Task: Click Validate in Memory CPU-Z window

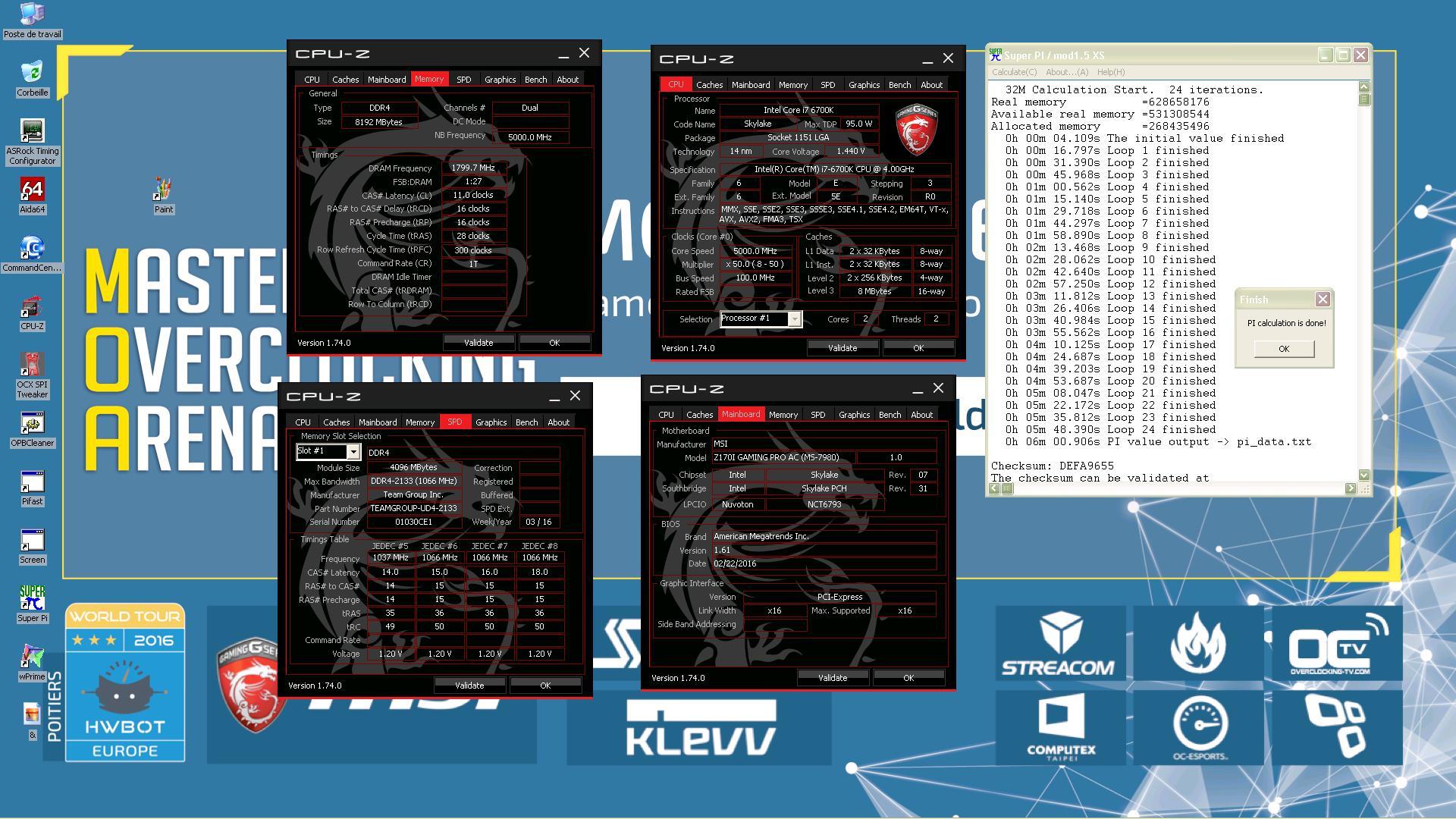Action: (x=479, y=343)
